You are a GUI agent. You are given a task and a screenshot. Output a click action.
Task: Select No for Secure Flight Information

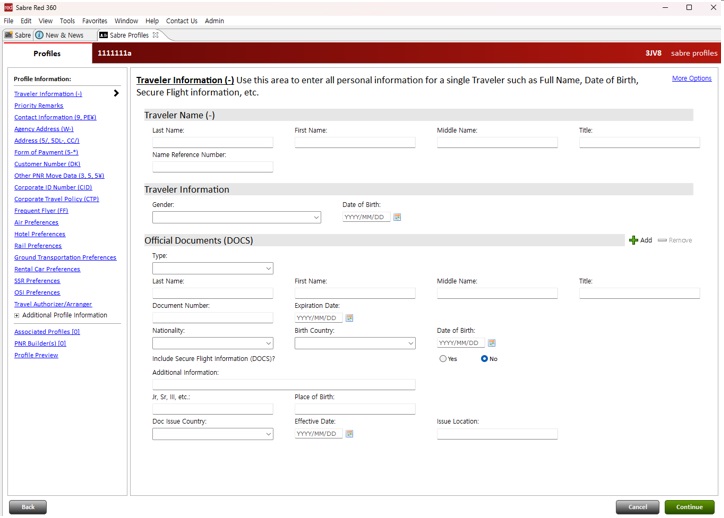484,359
